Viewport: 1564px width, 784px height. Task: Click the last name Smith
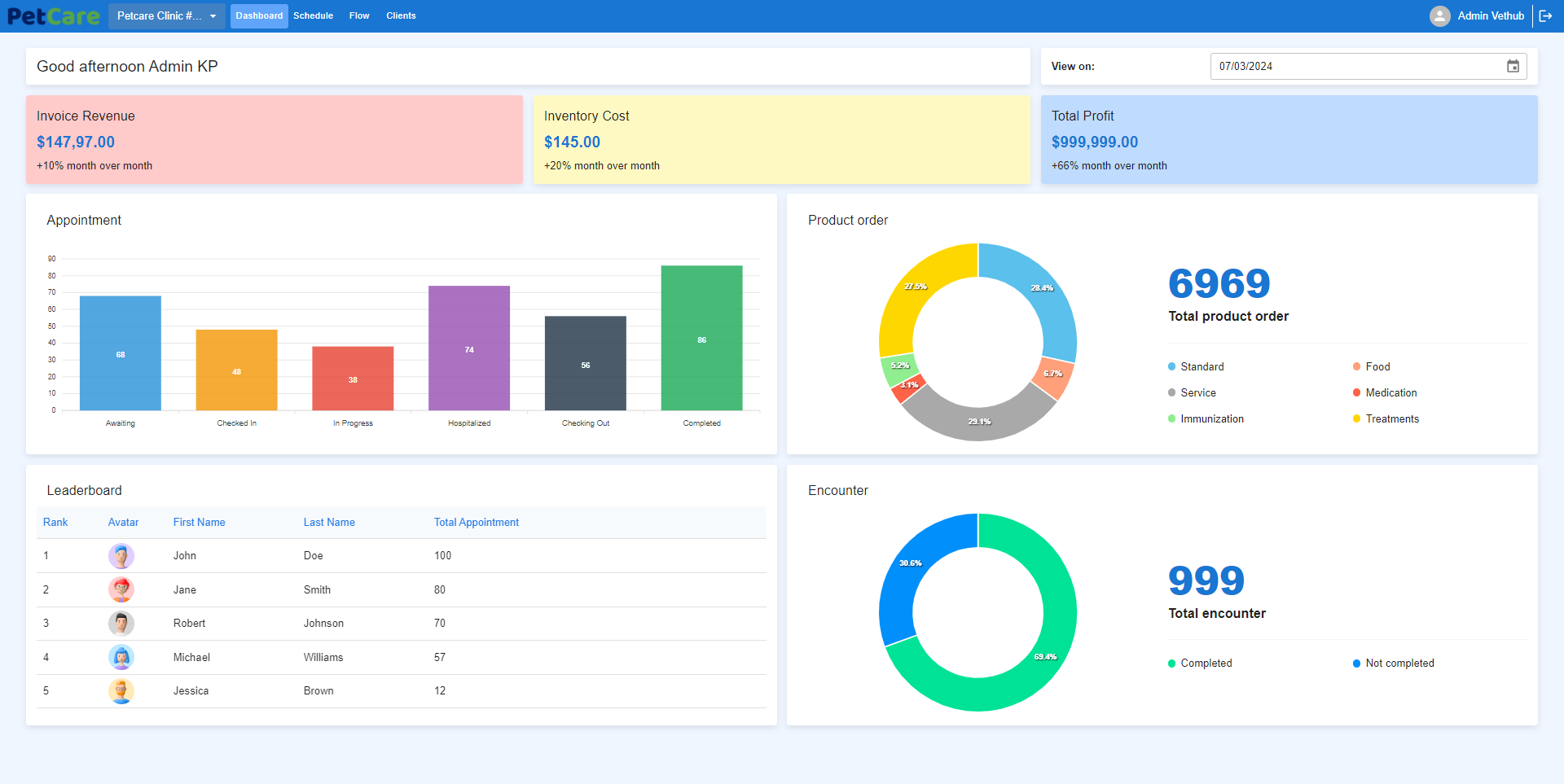[317, 590]
